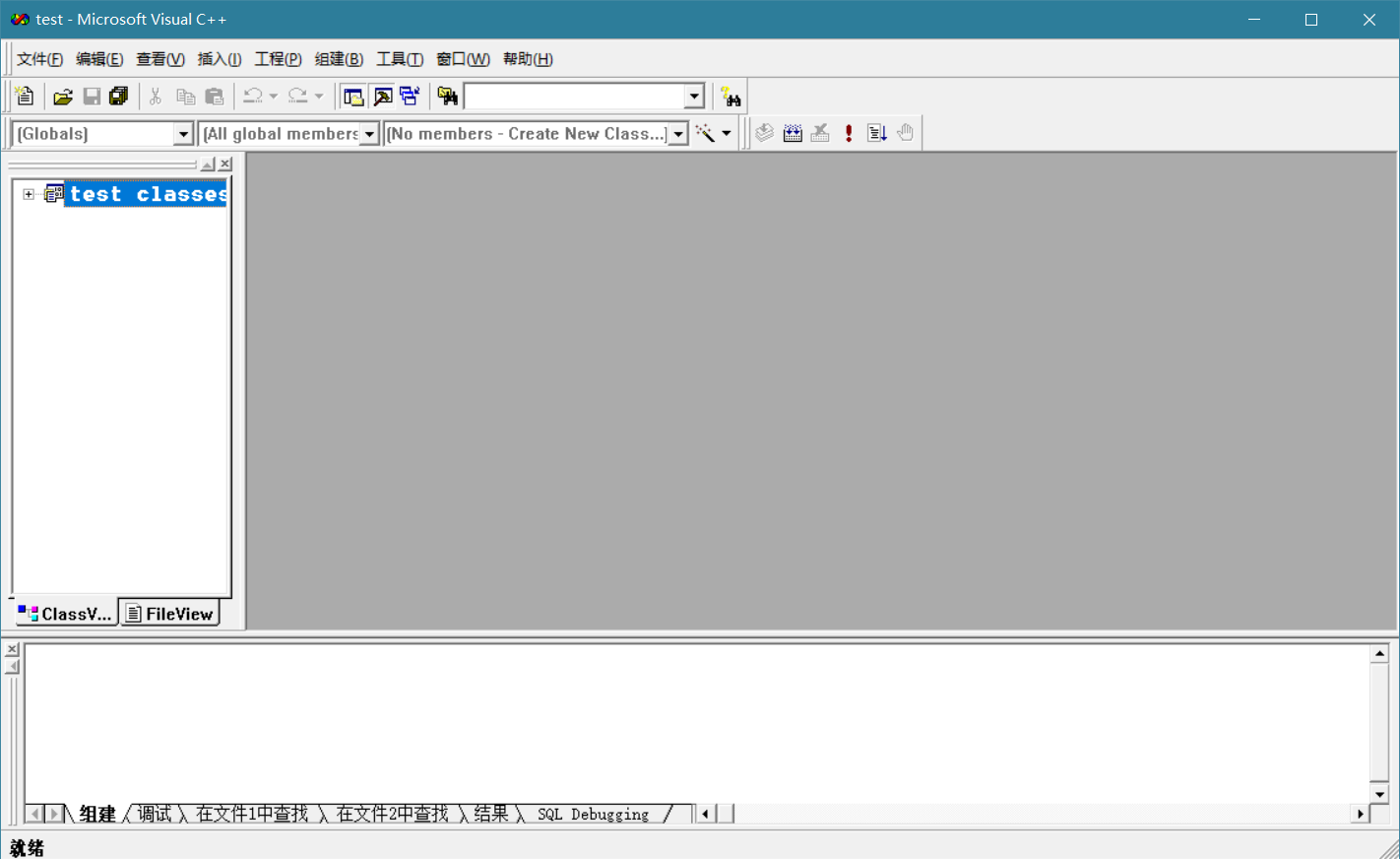Image resolution: width=1400 pixels, height=859 pixels.
Task: Click the Open file folder icon
Action: point(63,97)
